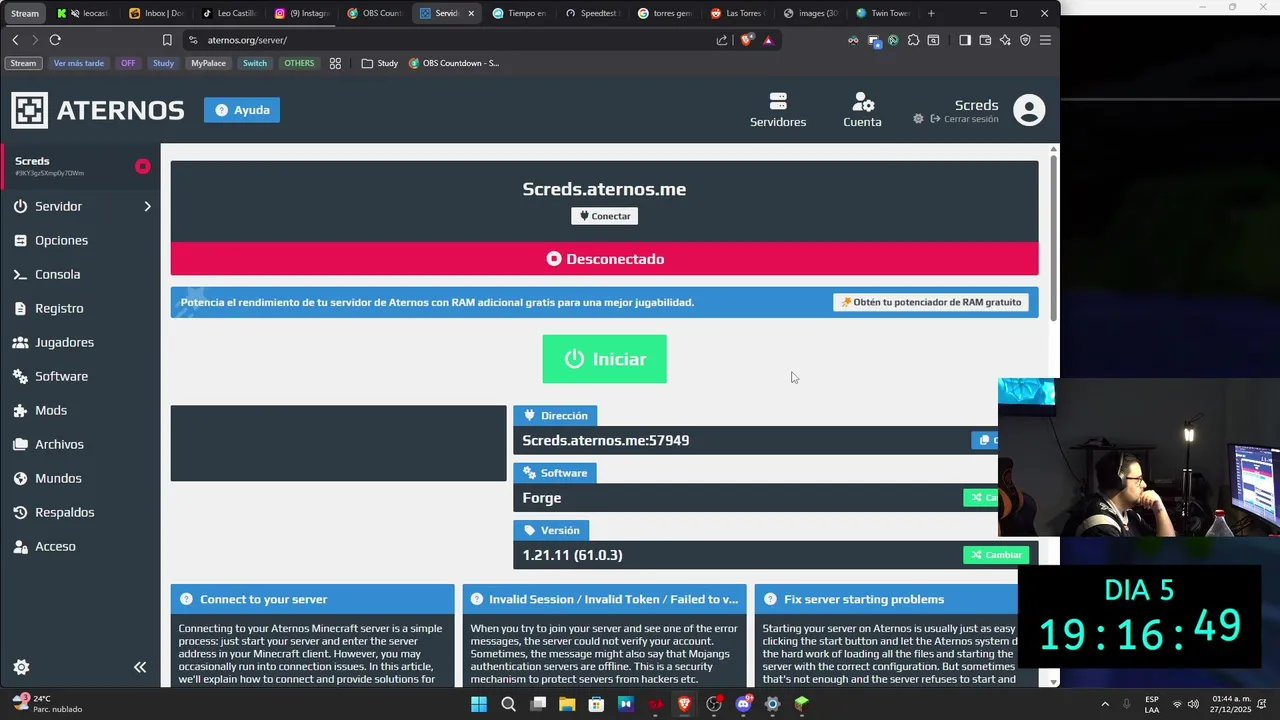The height and width of the screenshot is (720, 1280).
Task: Click the Screds profile avatar icon
Action: click(1029, 110)
